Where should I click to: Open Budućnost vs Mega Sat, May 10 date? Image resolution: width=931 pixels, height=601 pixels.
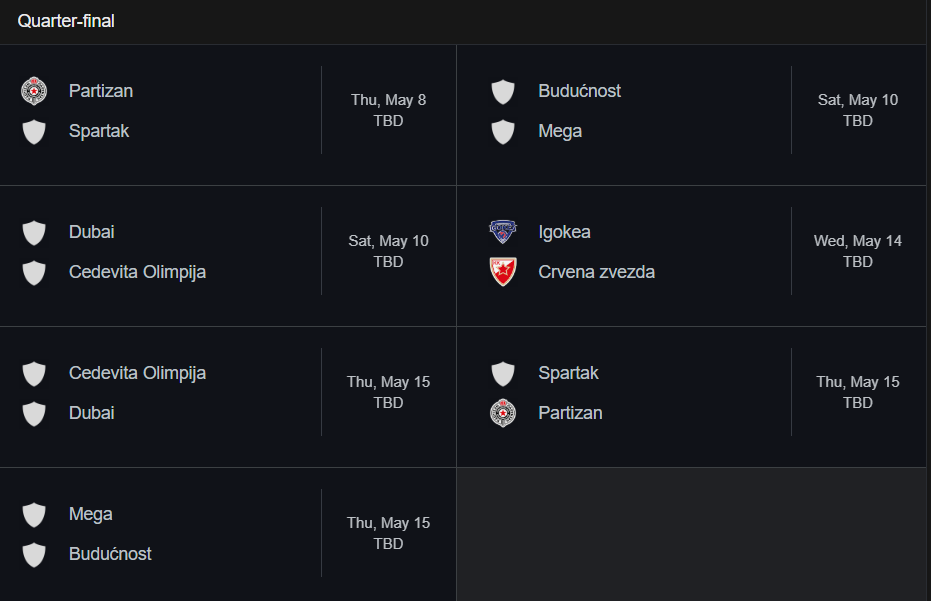(x=857, y=100)
